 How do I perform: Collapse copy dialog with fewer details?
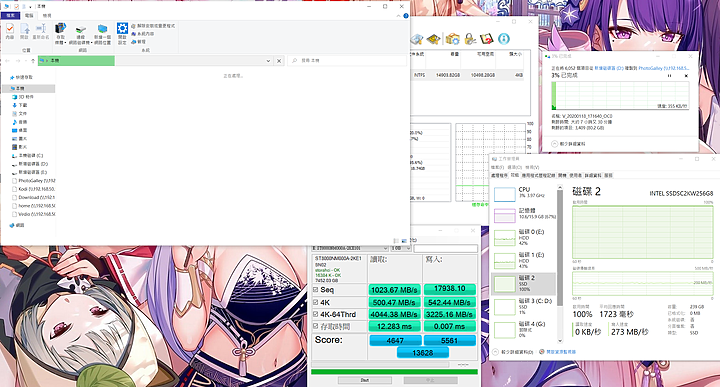point(568,144)
